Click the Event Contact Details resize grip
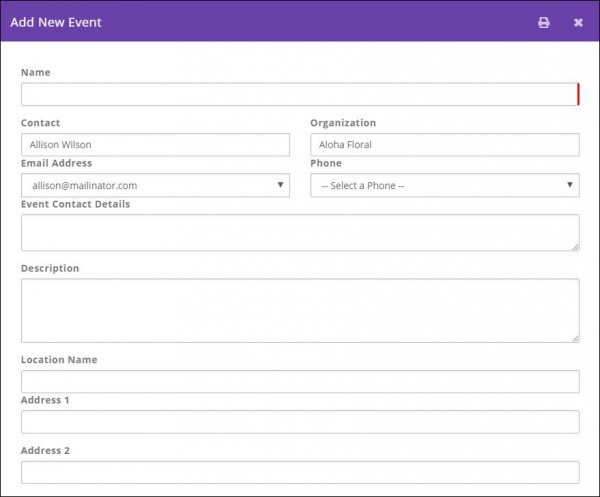This screenshot has width=600, height=497. click(574, 246)
